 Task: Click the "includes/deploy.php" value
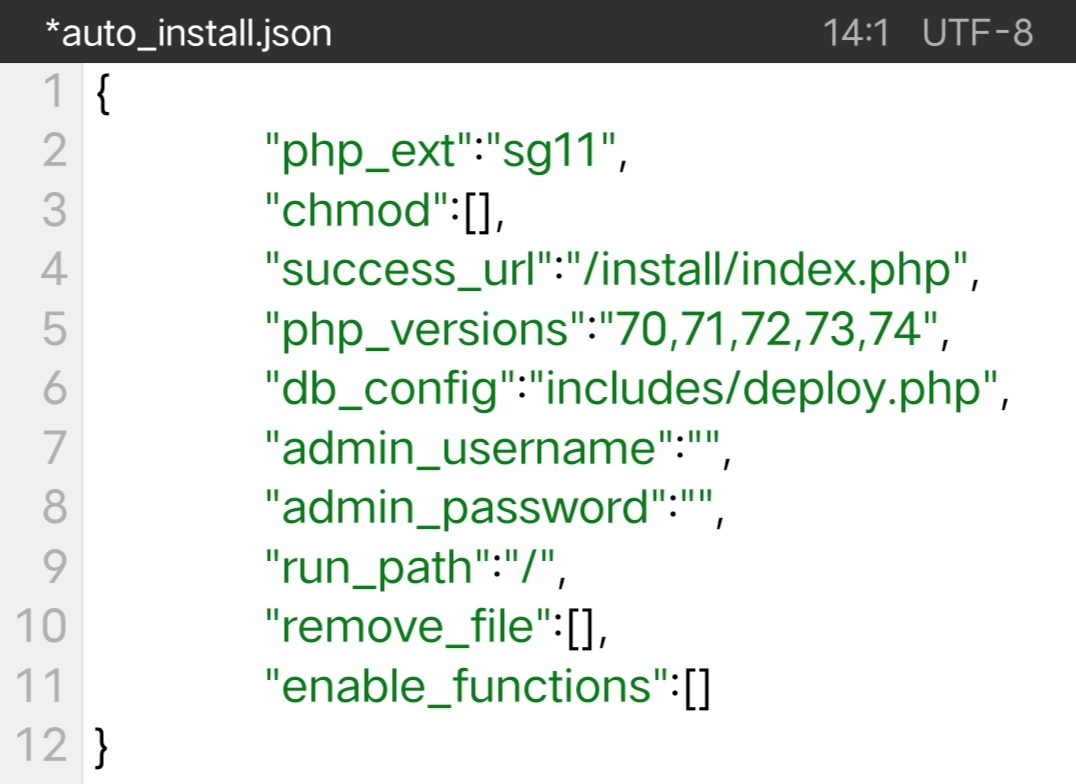(x=762, y=389)
